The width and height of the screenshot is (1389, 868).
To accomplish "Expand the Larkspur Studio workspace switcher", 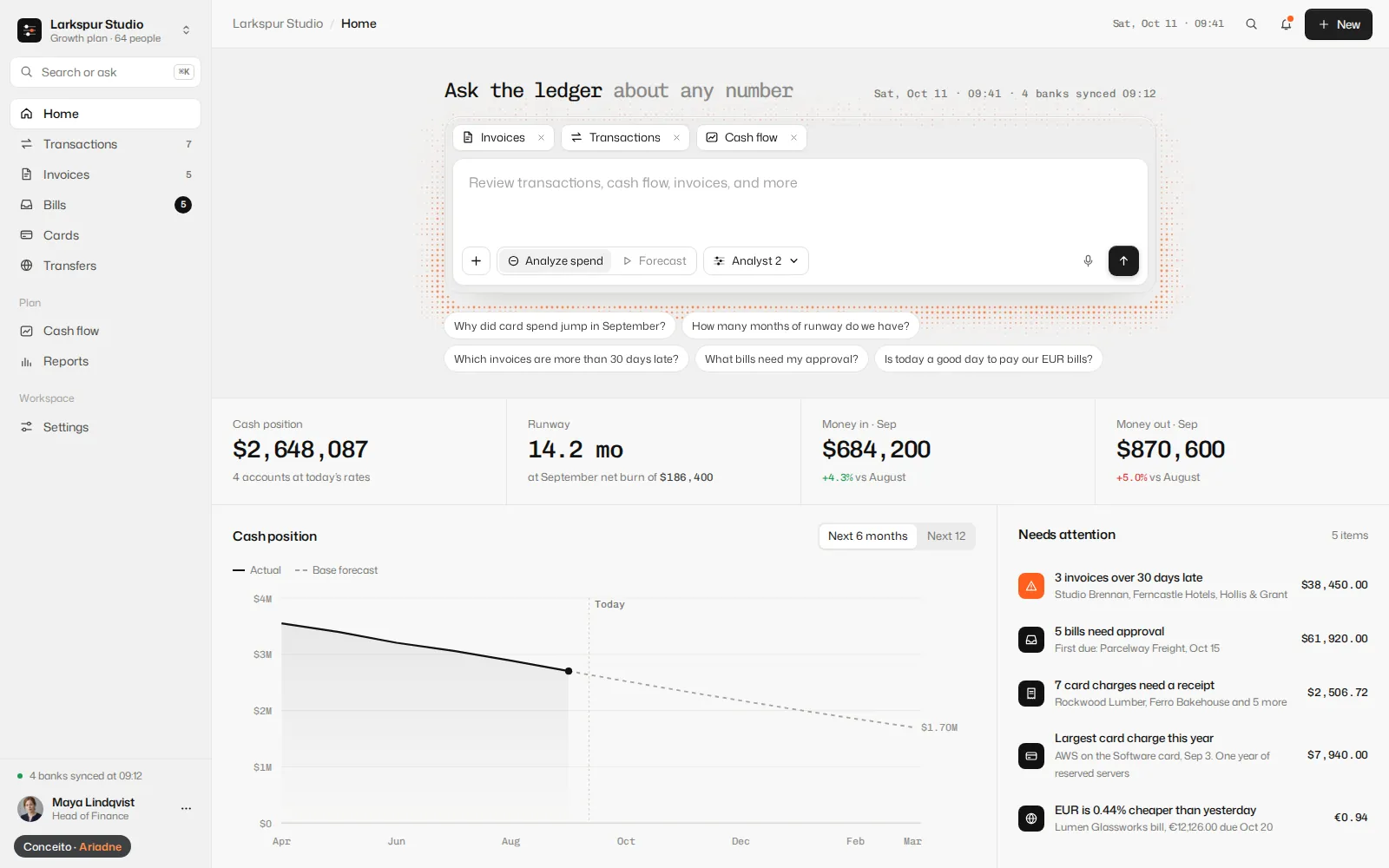I will [x=186, y=30].
